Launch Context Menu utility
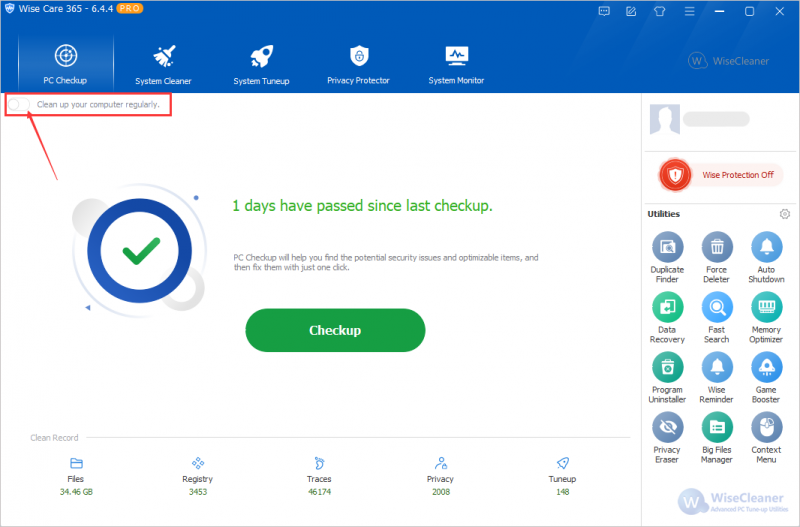800x527 pixels. (x=766, y=438)
